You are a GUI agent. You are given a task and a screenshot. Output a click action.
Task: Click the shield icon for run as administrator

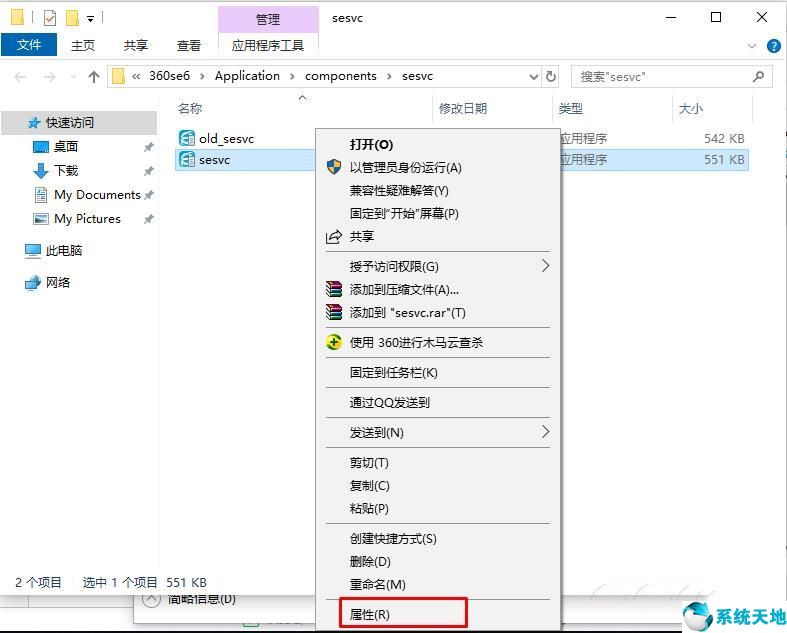click(334, 167)
